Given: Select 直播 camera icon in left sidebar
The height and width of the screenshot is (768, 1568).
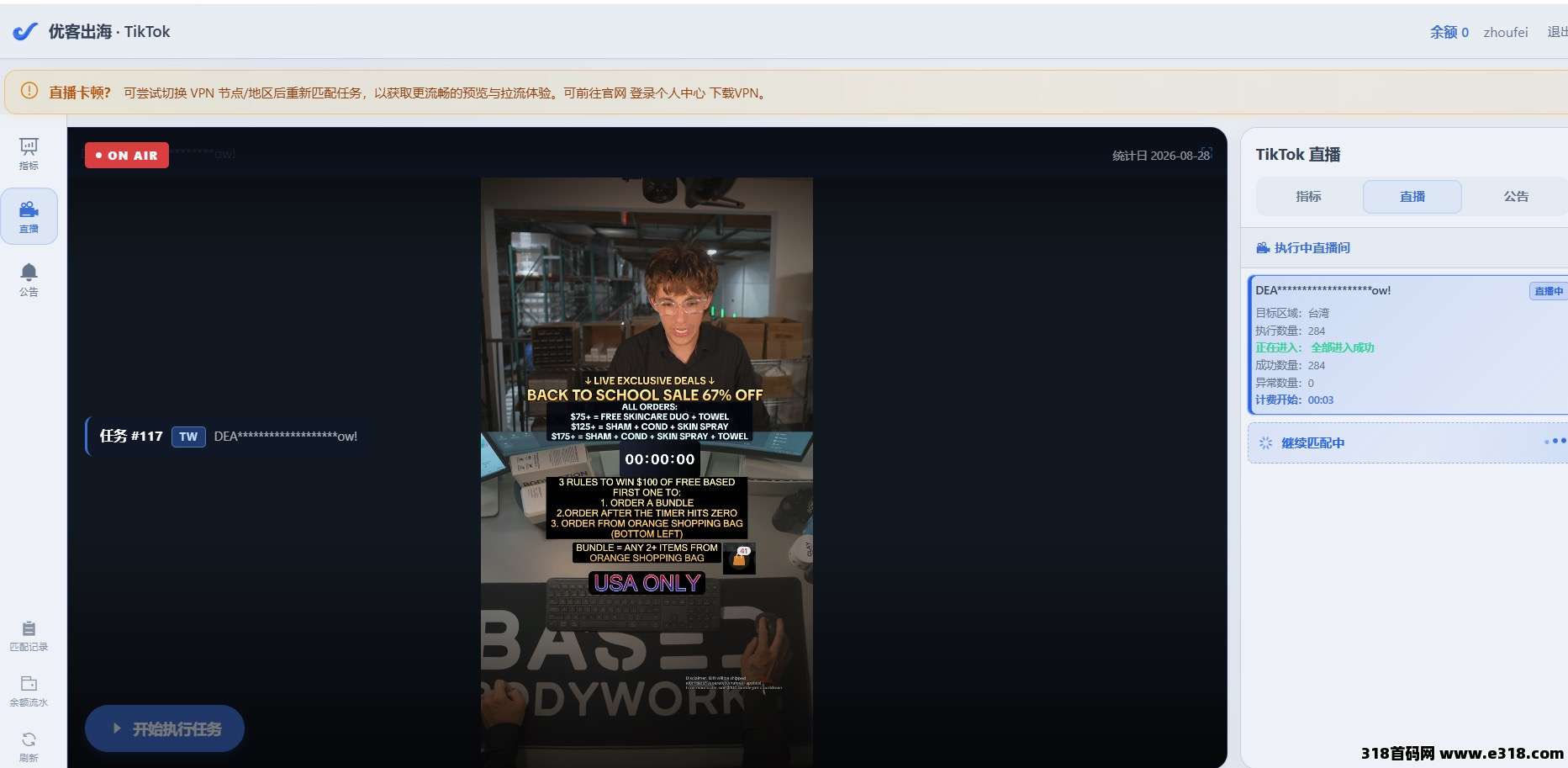Looking at the screenshot, I should pyautogui.click(x=29, y=216).
